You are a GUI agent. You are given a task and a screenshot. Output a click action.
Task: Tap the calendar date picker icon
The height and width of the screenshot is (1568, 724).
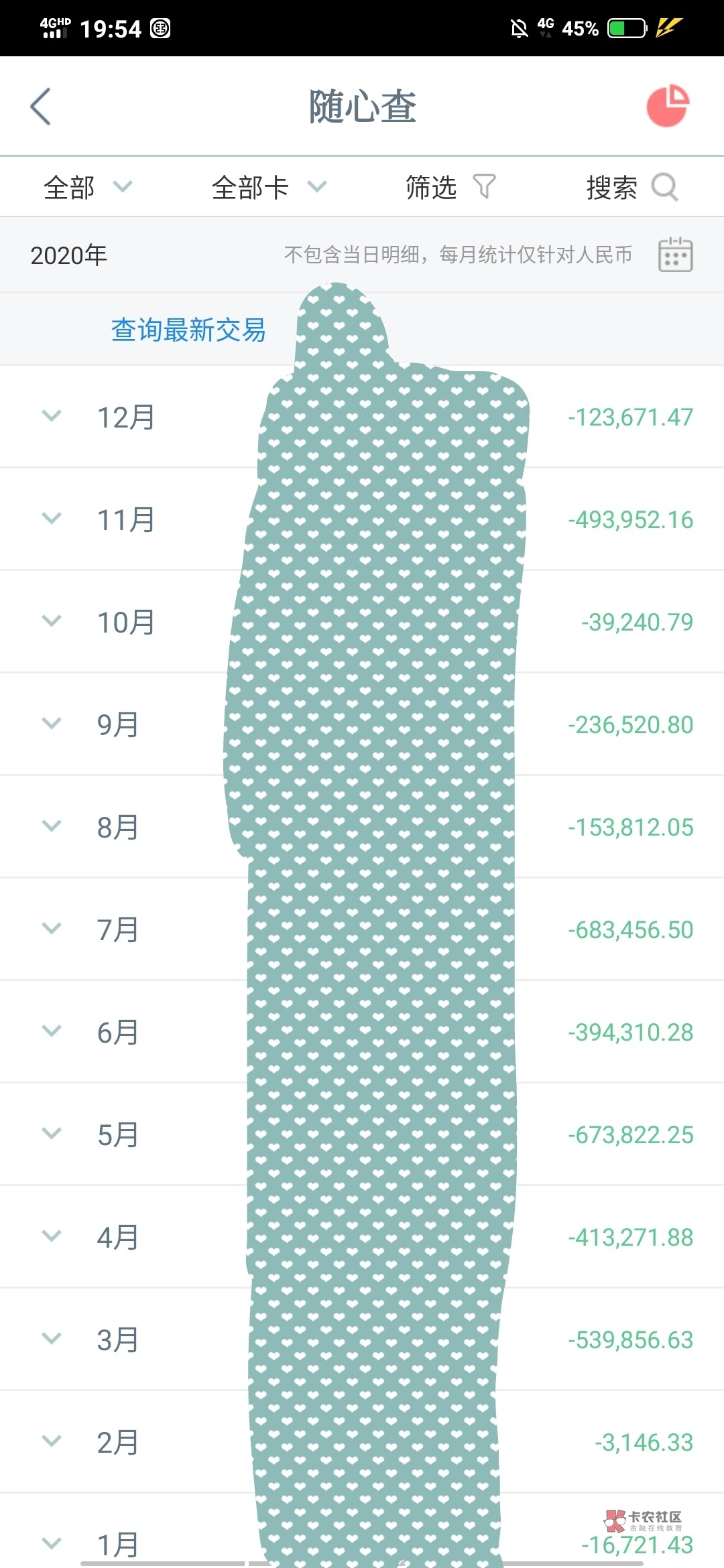point(675,255)
